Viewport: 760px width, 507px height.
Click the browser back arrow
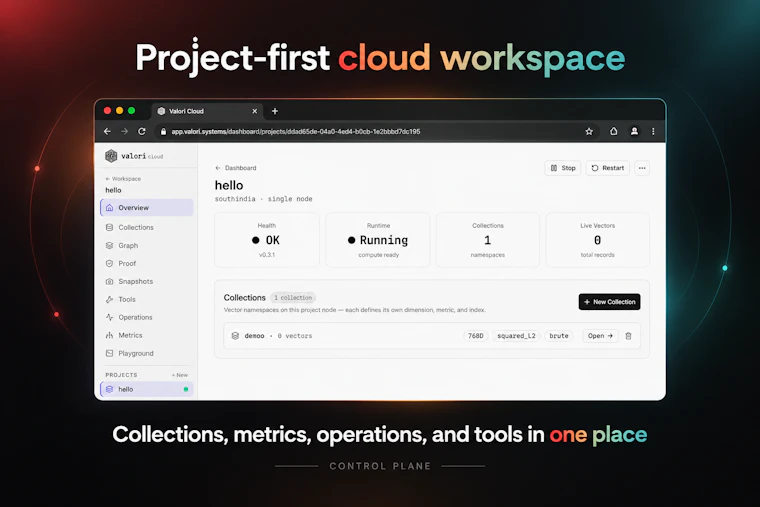pos(107,131)
